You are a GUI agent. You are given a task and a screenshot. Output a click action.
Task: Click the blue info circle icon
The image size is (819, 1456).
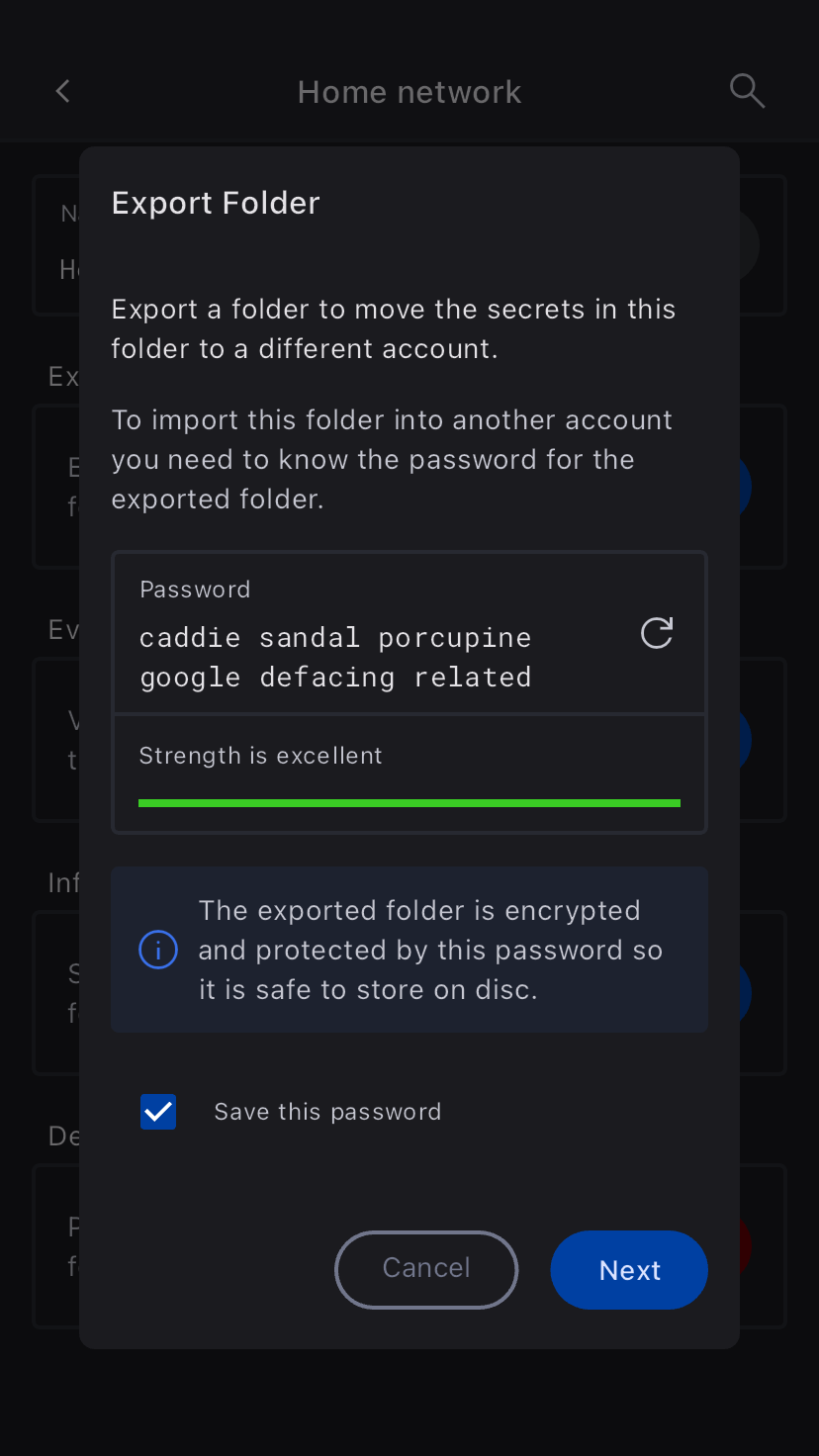[x=158, y=950]
